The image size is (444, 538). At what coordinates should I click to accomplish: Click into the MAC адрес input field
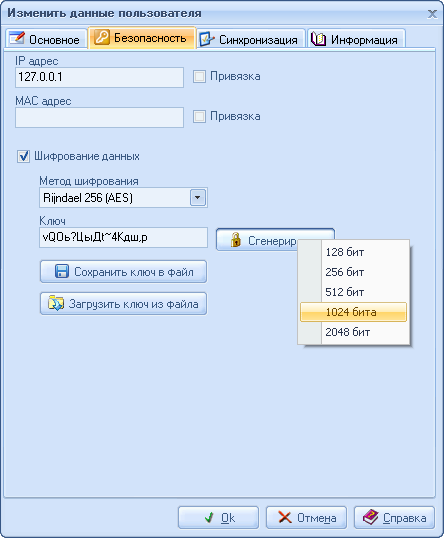click(100, 117)
